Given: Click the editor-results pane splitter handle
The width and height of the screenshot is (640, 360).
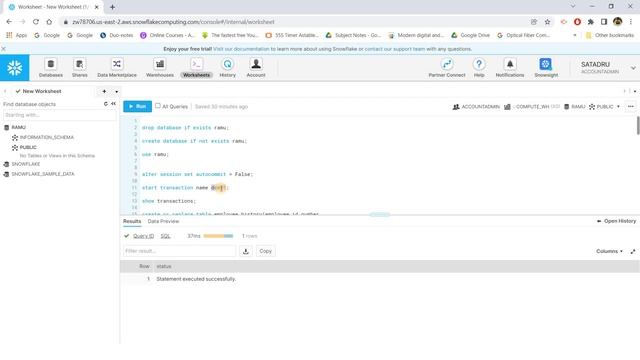Looking at the screenshot, I should point(380,215).
